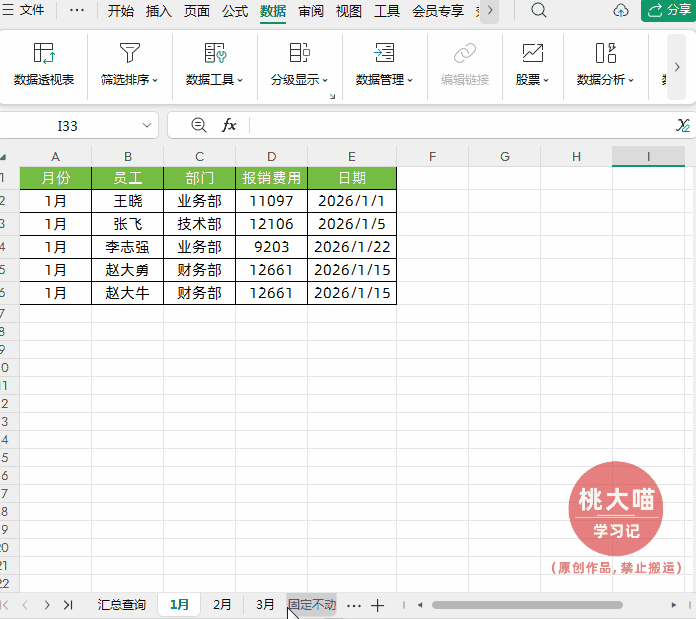The width and height of the screenshot is (696, 619).
Task: Open the 数据工具 dropdown
Action: click(214, 64)
